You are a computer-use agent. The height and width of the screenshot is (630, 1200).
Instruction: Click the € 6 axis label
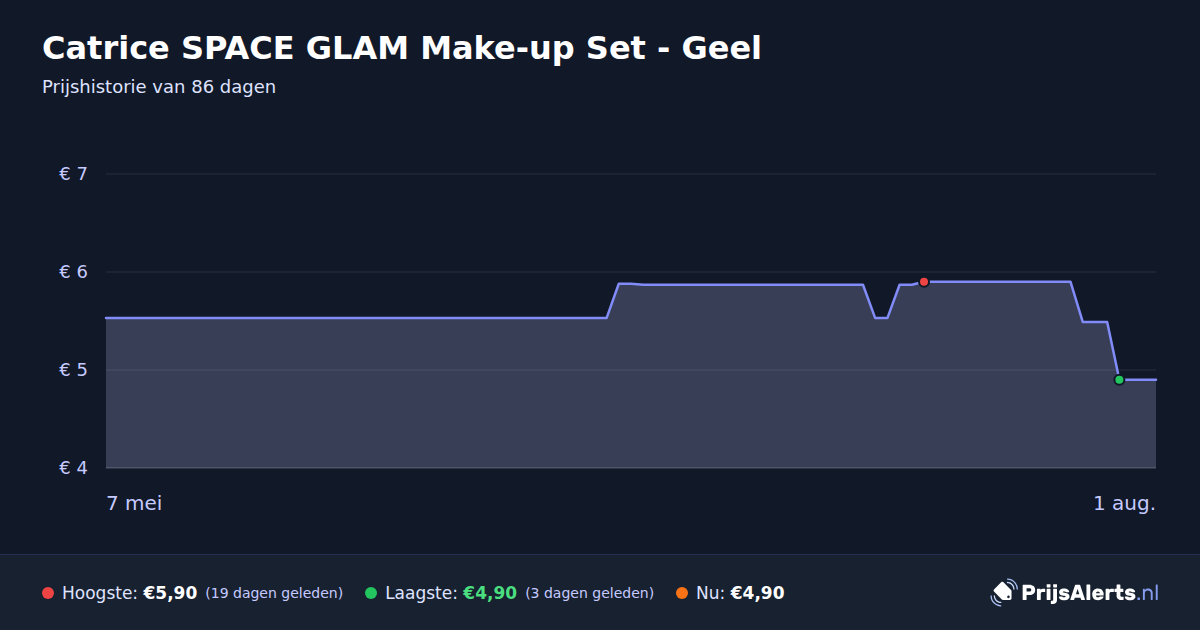pos(74,272)
